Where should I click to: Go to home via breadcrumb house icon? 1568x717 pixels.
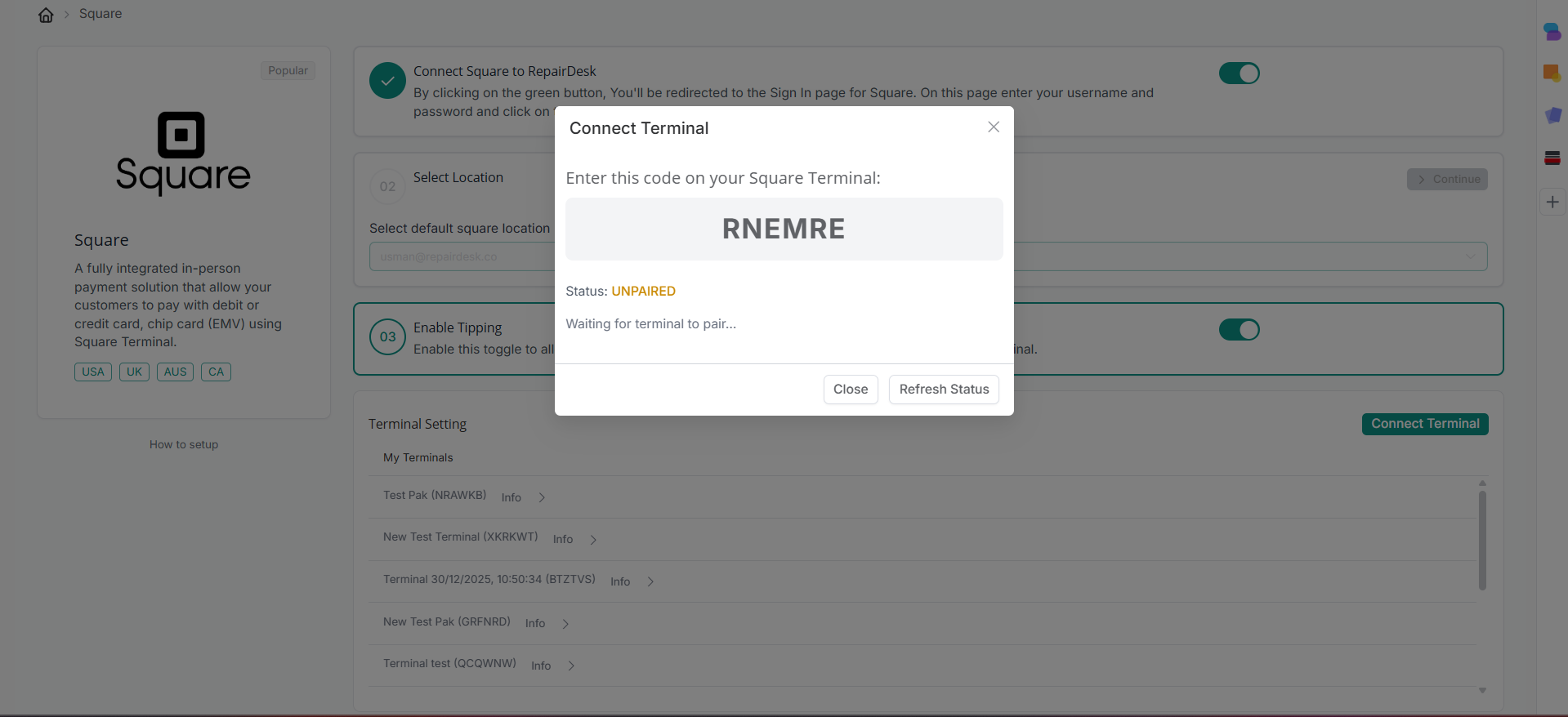(46, 15)
